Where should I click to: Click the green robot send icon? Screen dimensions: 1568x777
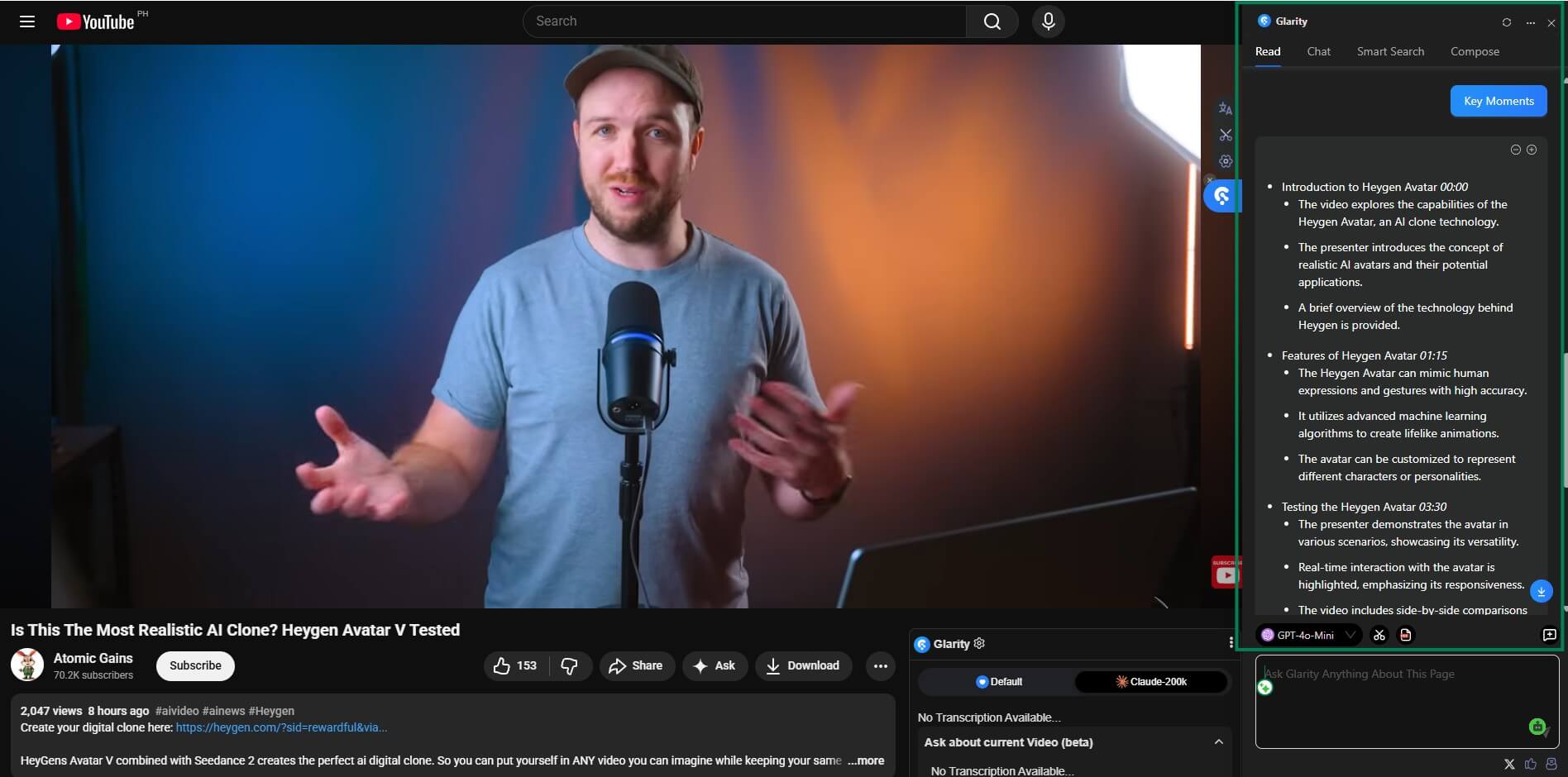[x=1537, y=727]
